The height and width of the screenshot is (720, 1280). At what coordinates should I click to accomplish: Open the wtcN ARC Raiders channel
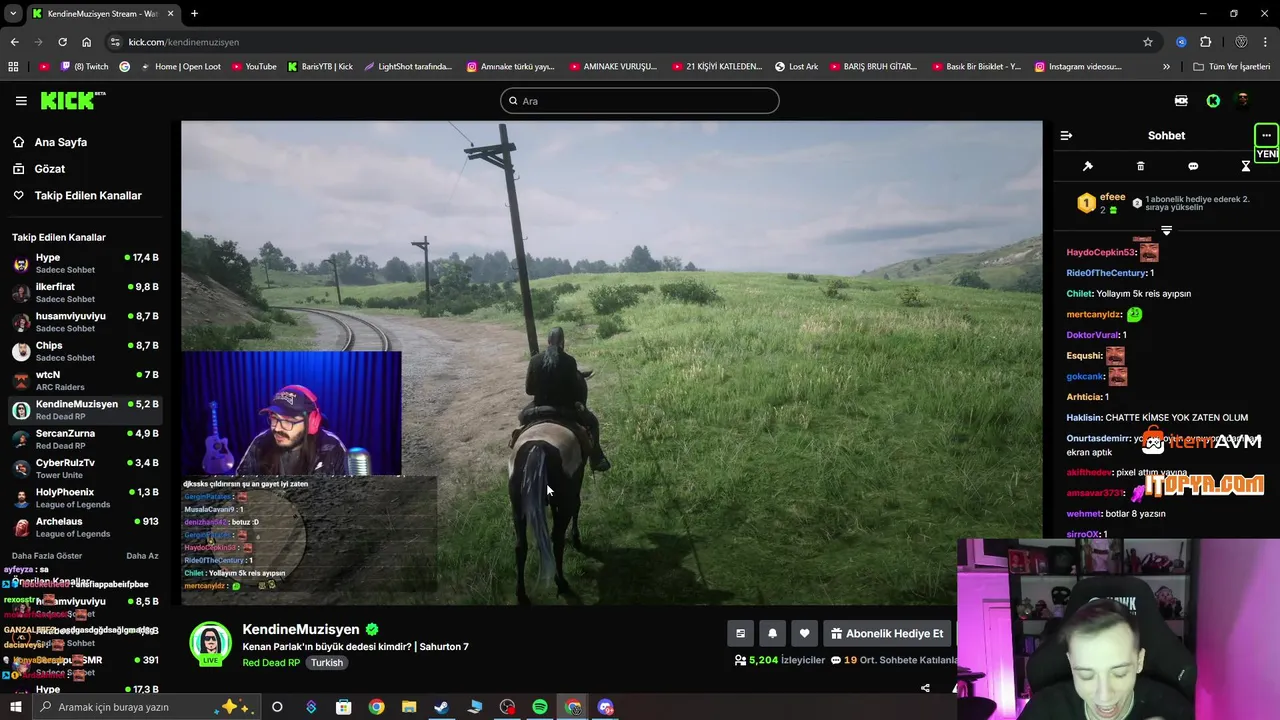click(x=85, y=380)
